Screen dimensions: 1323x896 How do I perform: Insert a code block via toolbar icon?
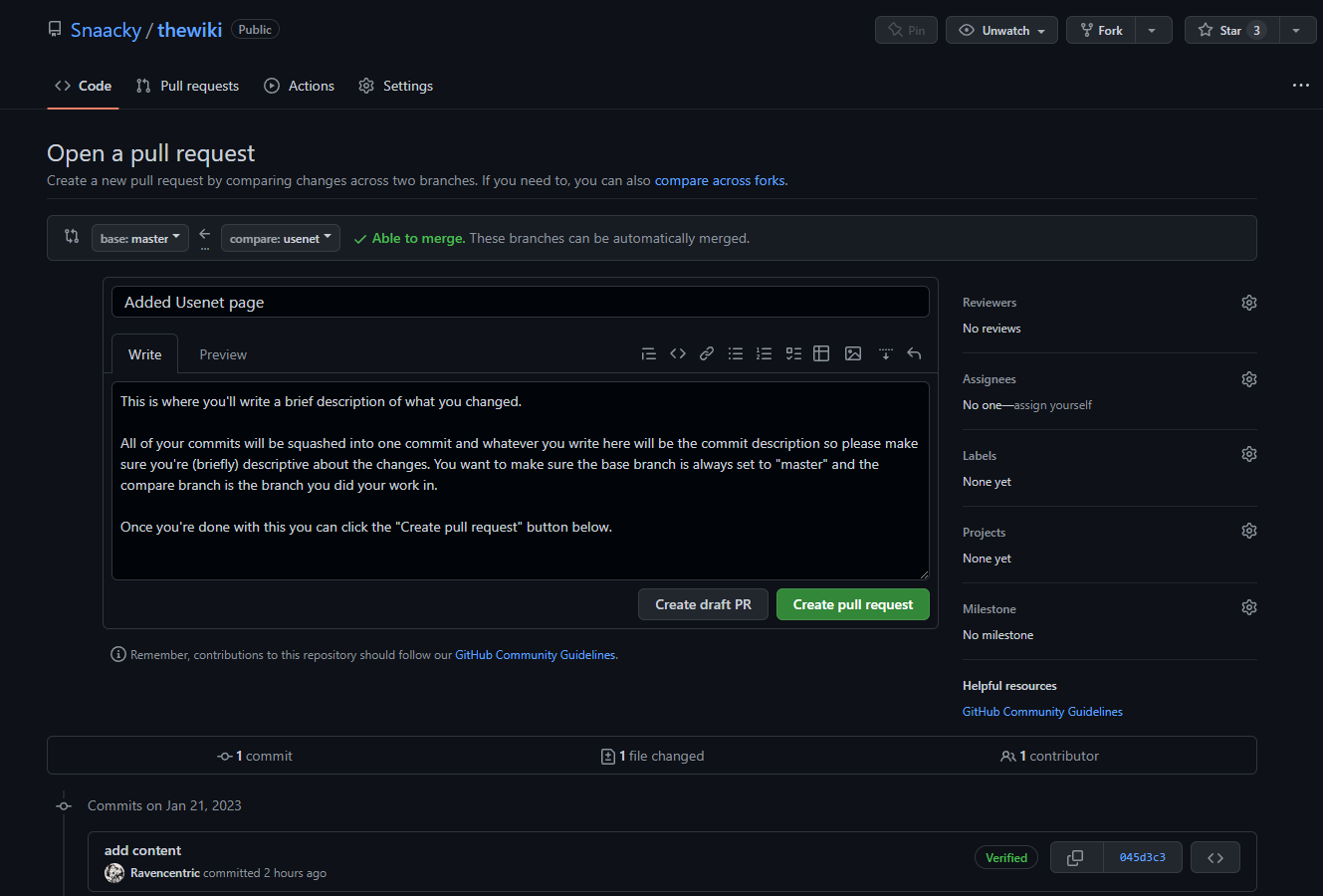coord(678,353)
